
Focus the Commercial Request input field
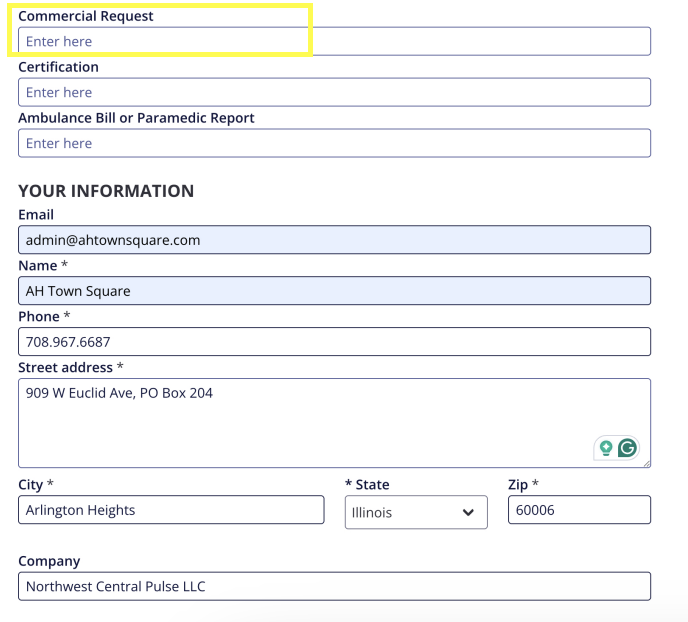coord(334,41)
